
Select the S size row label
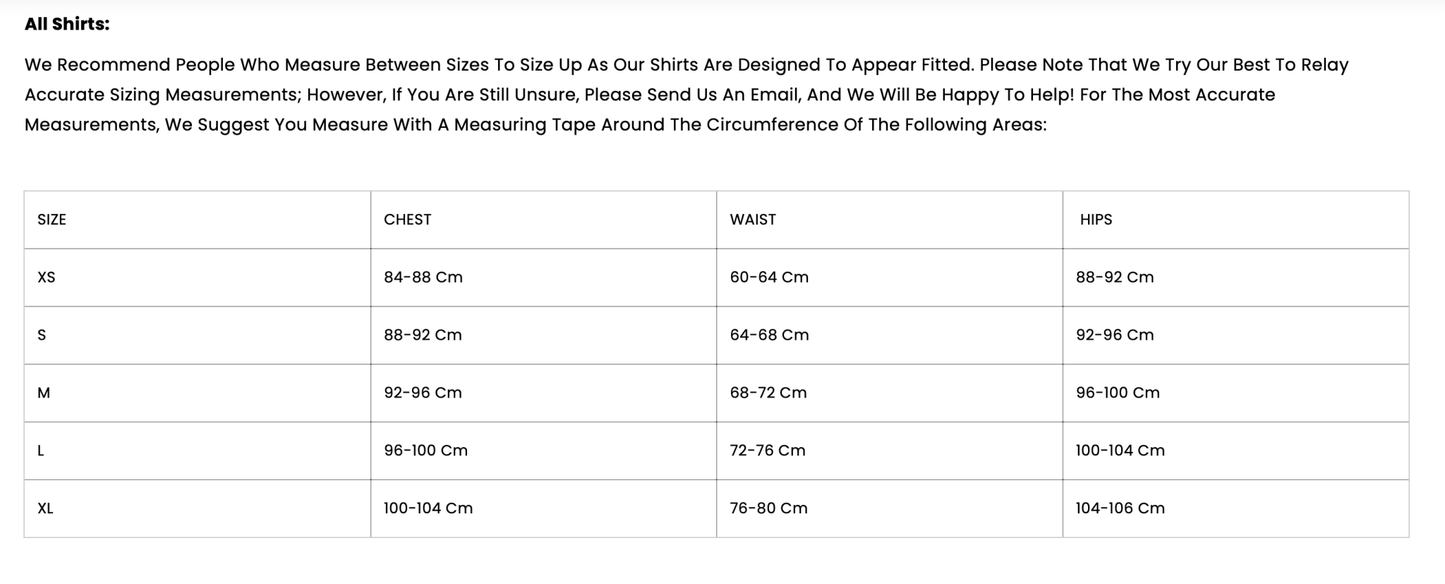pos(41,335)
